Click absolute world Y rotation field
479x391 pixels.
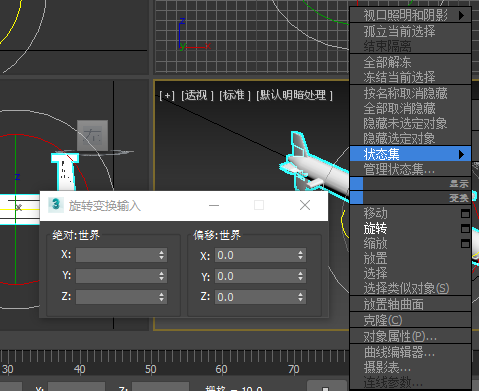(x=117, y=276)
